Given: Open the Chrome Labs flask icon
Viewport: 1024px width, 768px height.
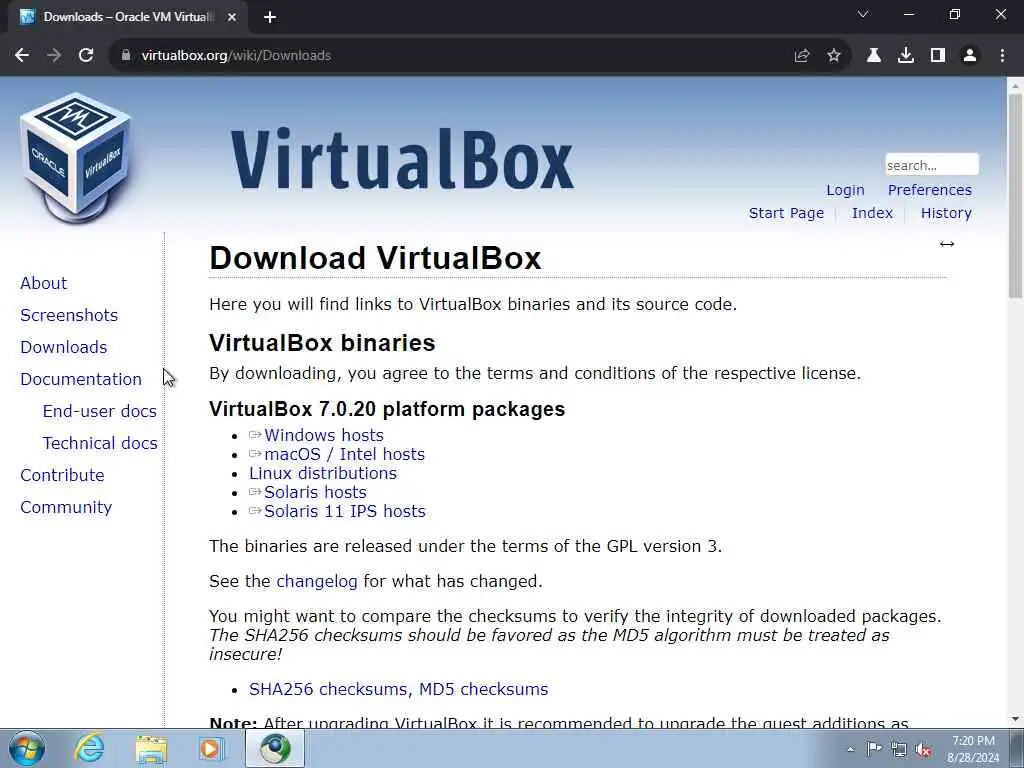Looking at the screenshot, I should [874, 56].
